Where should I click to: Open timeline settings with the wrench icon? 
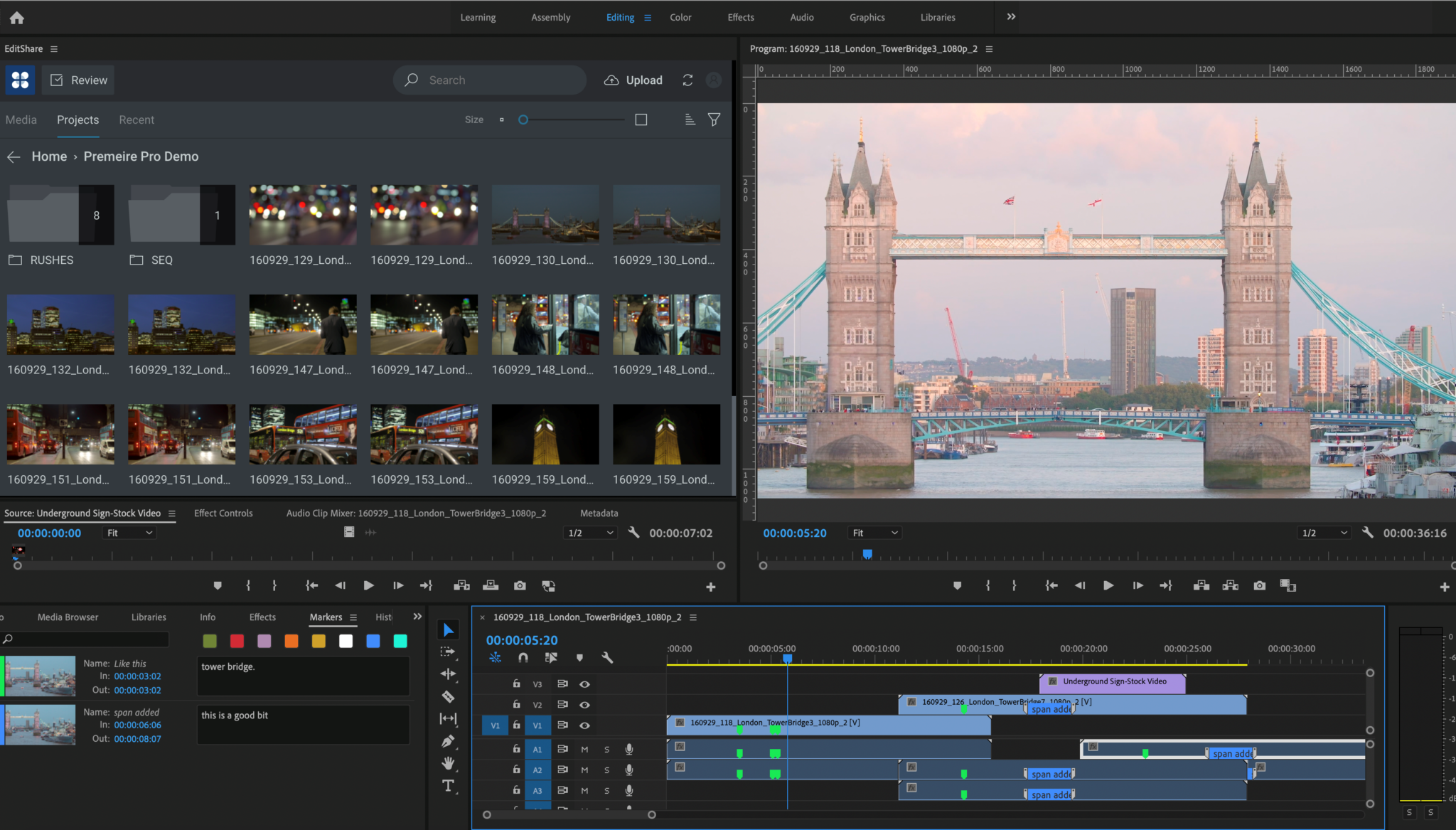coord(609,657)
